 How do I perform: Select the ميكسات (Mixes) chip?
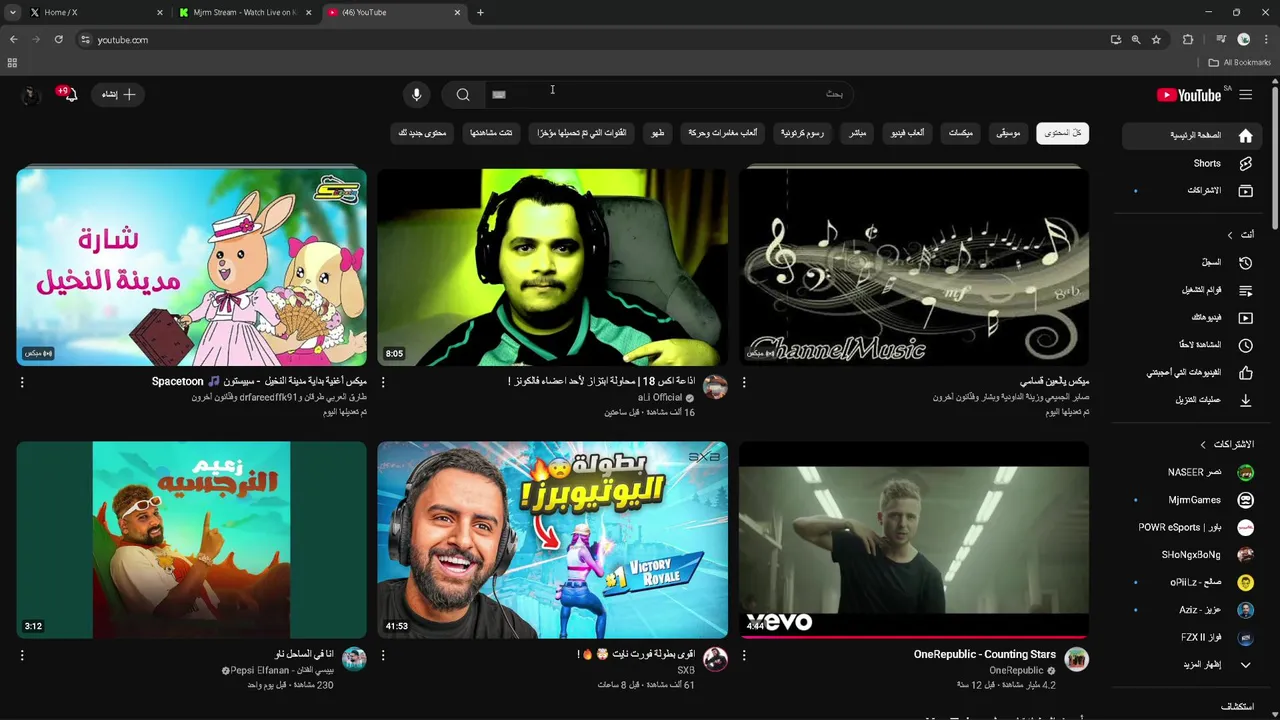click(960, 133)
